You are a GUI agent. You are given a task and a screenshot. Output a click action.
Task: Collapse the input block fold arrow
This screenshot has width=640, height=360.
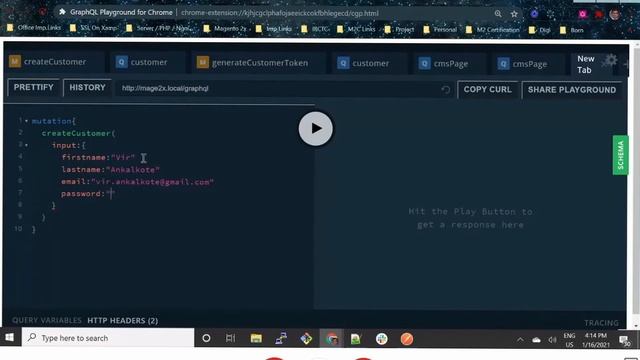click(27, 145)
